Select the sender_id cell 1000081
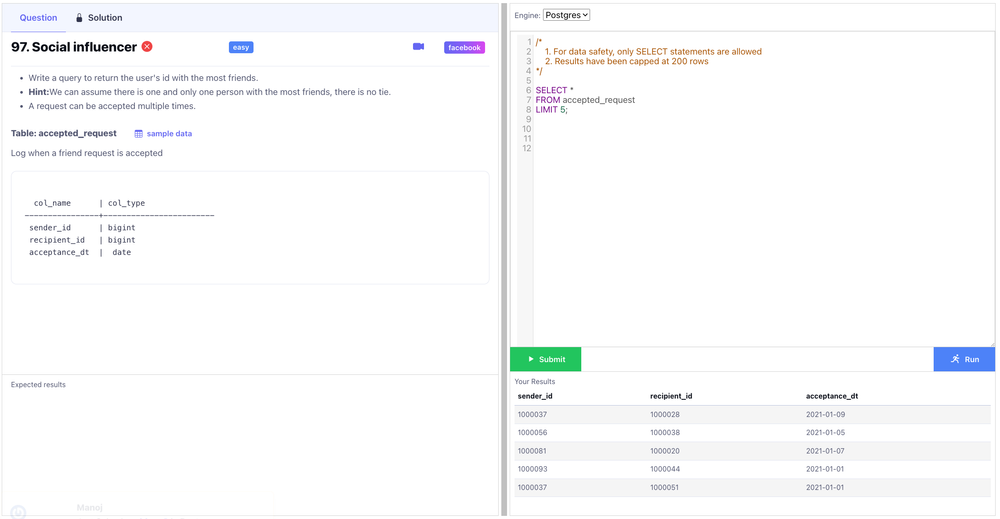This screenshot has height=519, width=1000. [x=532, y=451]
